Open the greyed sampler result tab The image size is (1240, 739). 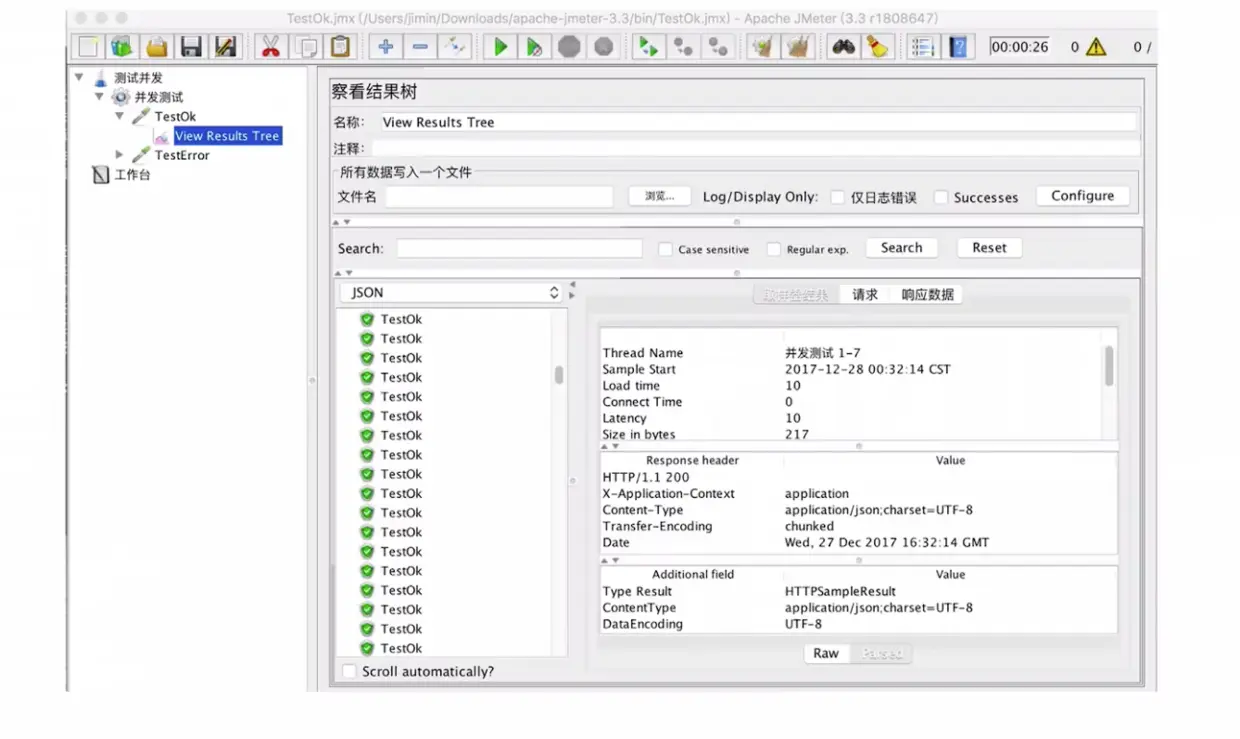797,295
